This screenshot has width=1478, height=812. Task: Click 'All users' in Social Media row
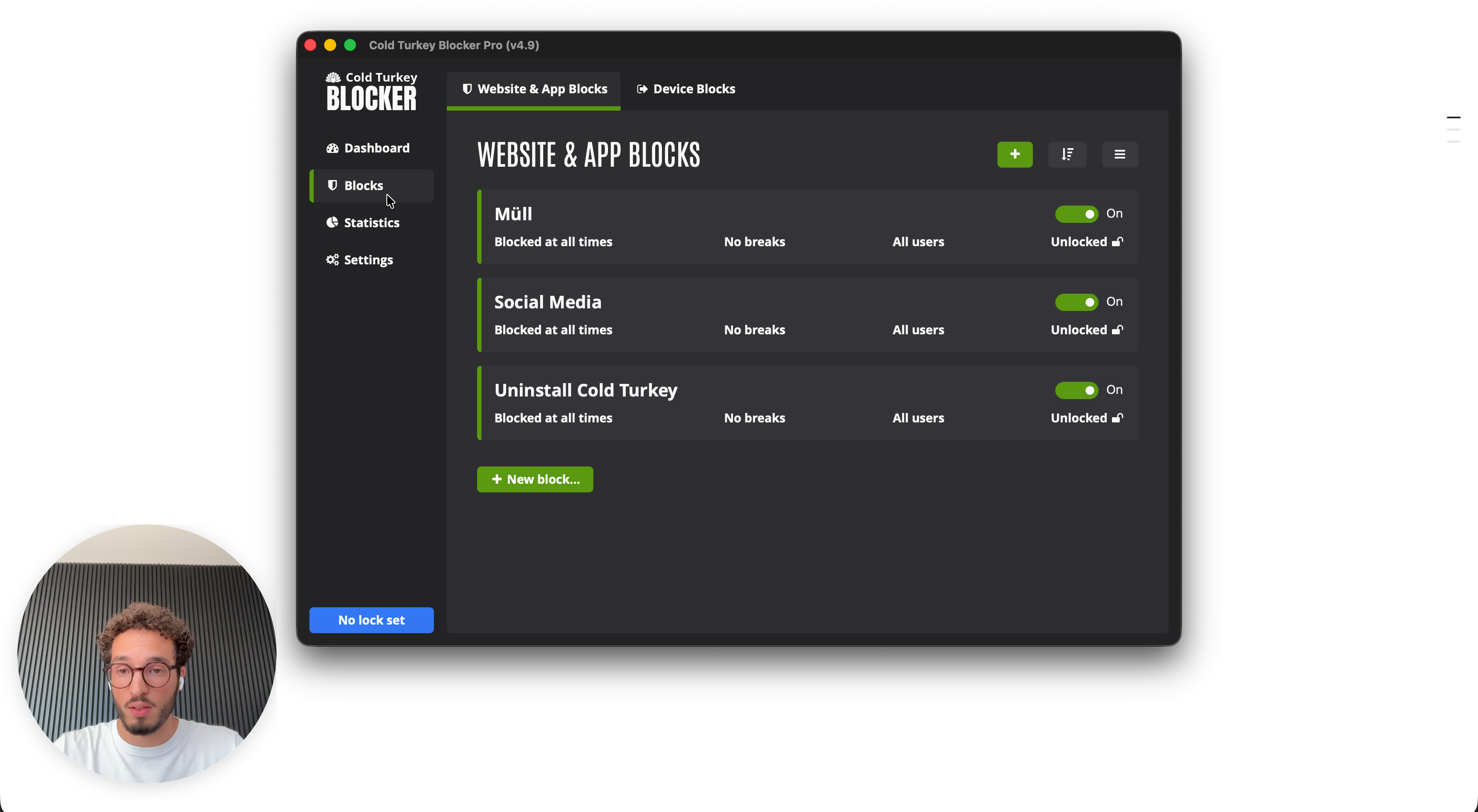918,330
